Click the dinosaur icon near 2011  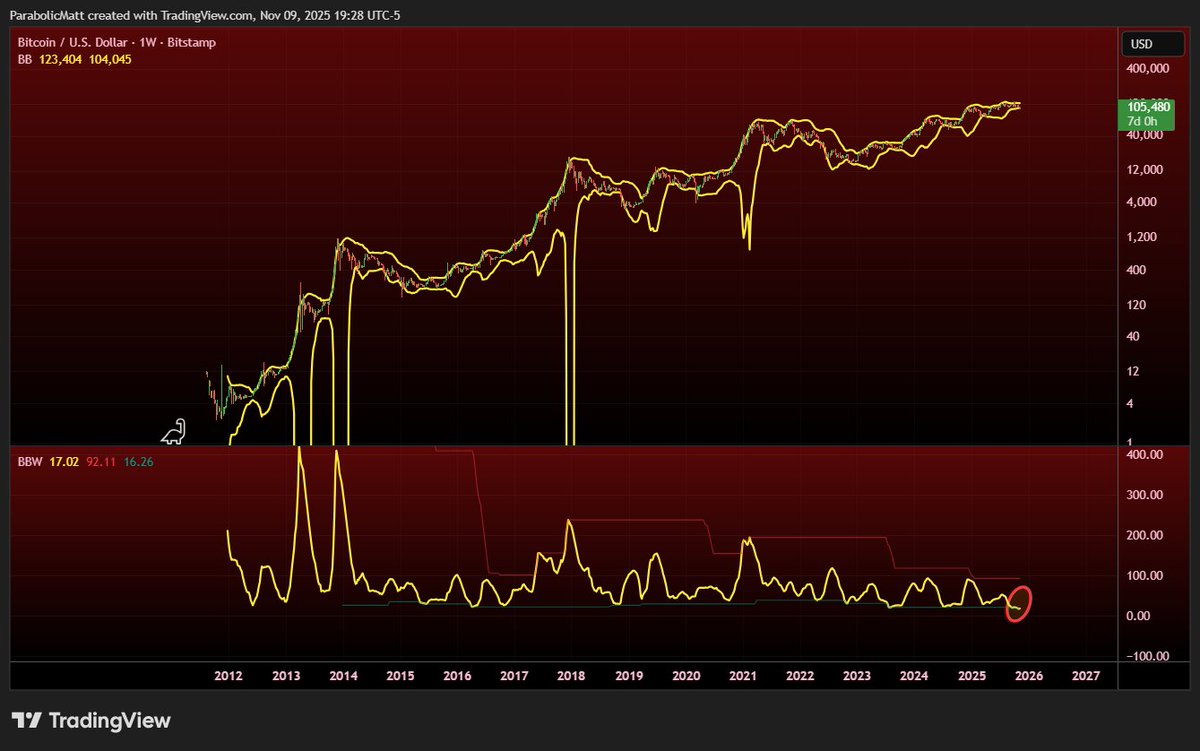click(175, 430)
